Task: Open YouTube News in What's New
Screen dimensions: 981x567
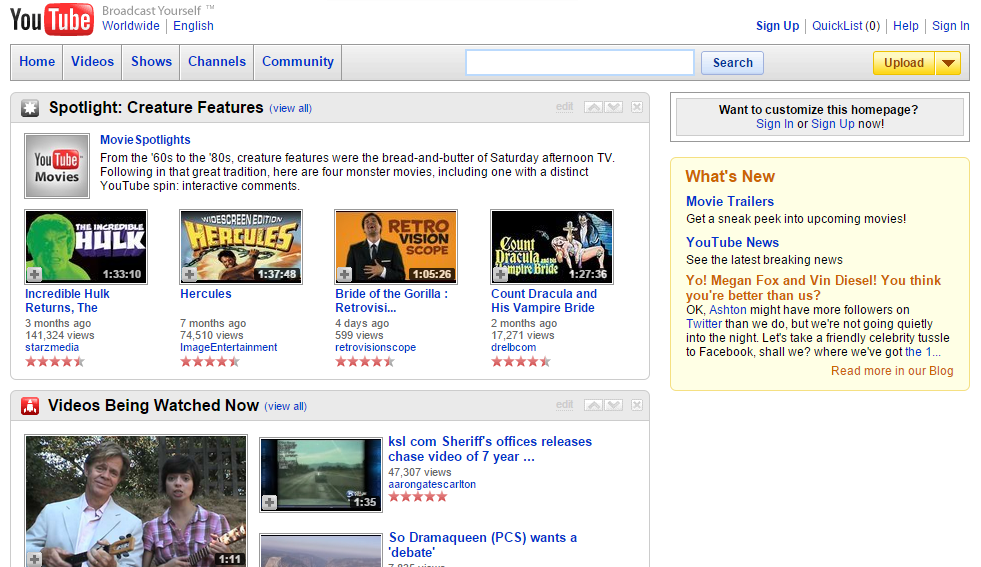Action: coord(732,242)
